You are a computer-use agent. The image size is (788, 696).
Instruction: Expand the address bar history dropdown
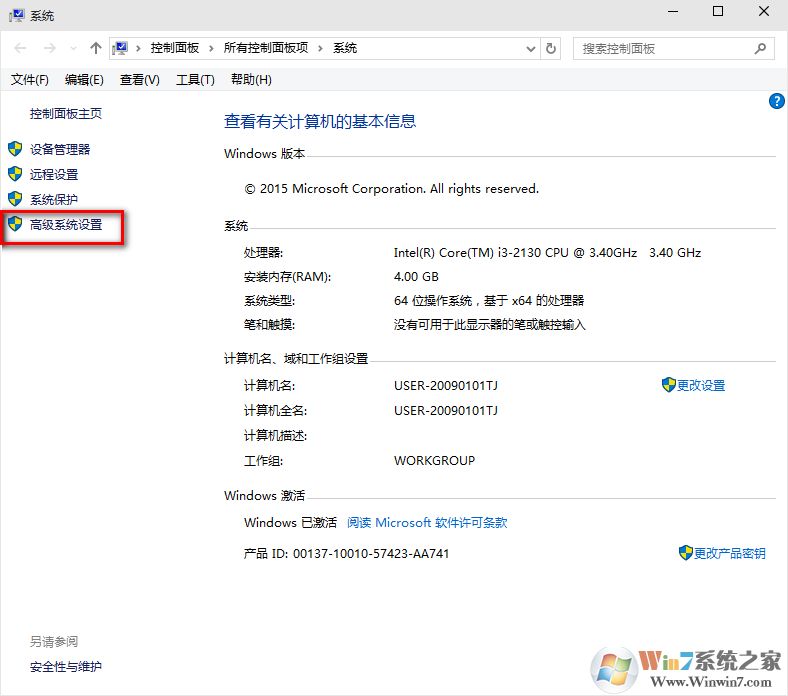click(x=529, y=48)
